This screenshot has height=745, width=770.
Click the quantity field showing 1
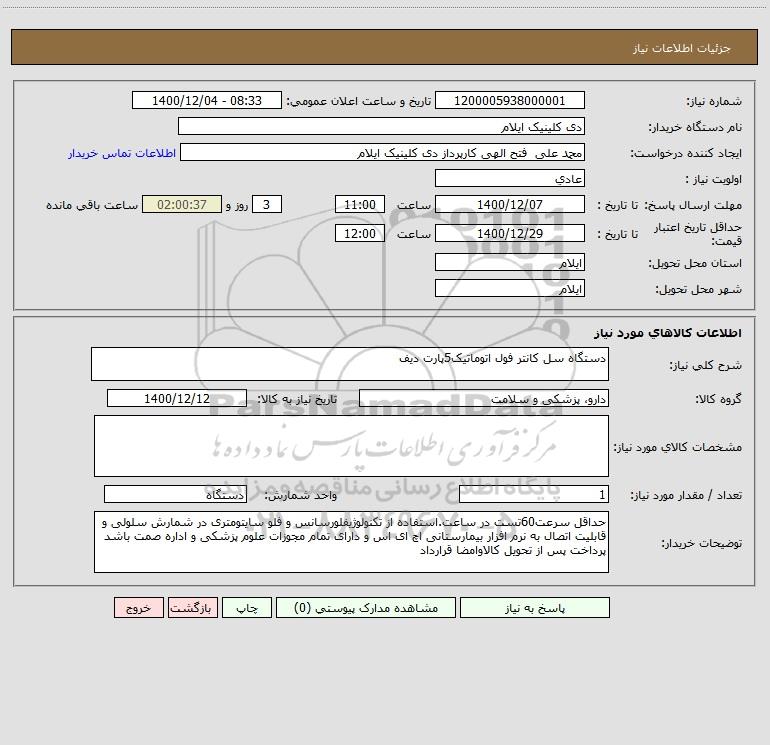[x=534, y=494]
